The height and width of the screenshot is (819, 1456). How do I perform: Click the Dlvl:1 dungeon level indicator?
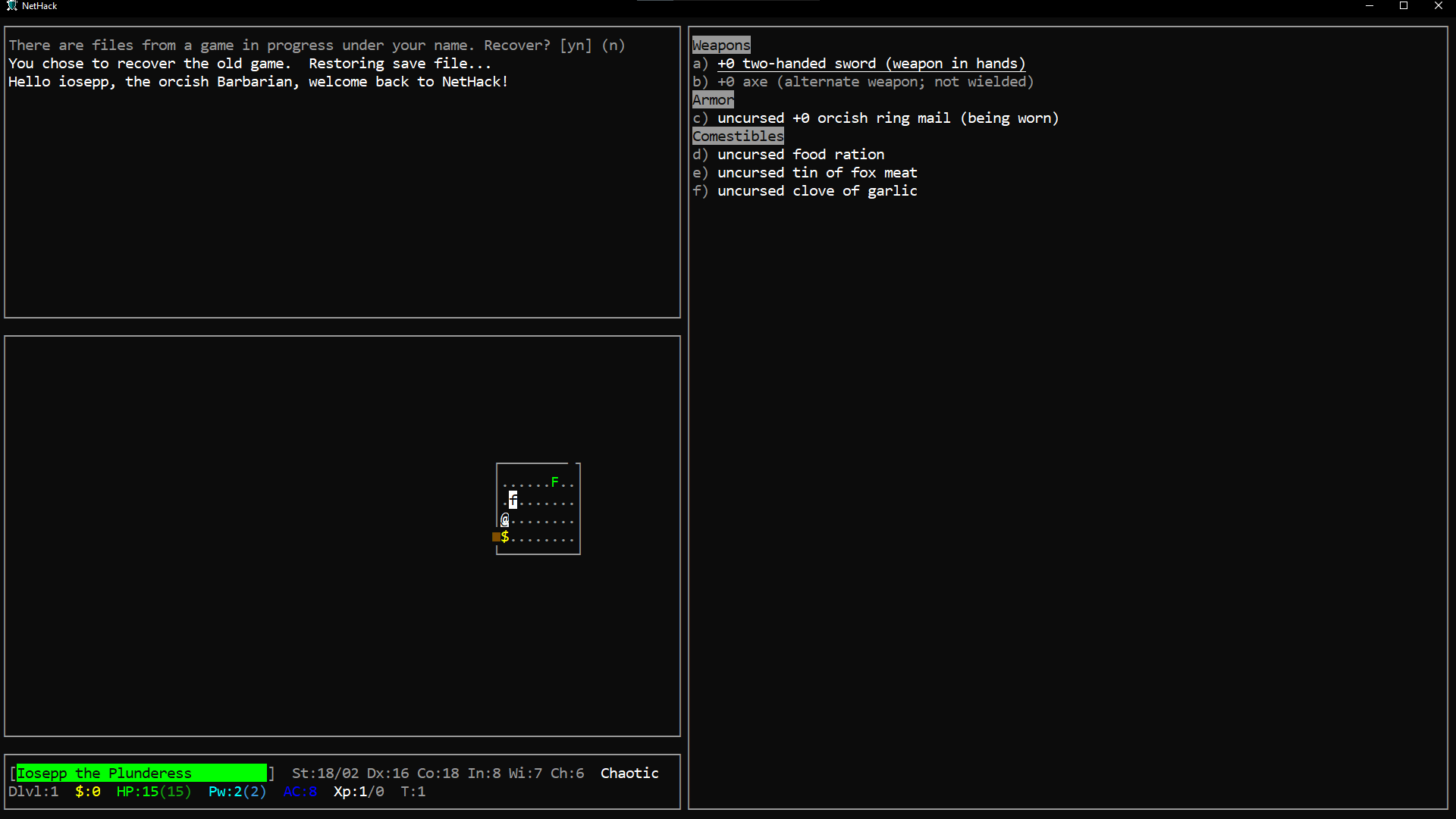(33, 792)
